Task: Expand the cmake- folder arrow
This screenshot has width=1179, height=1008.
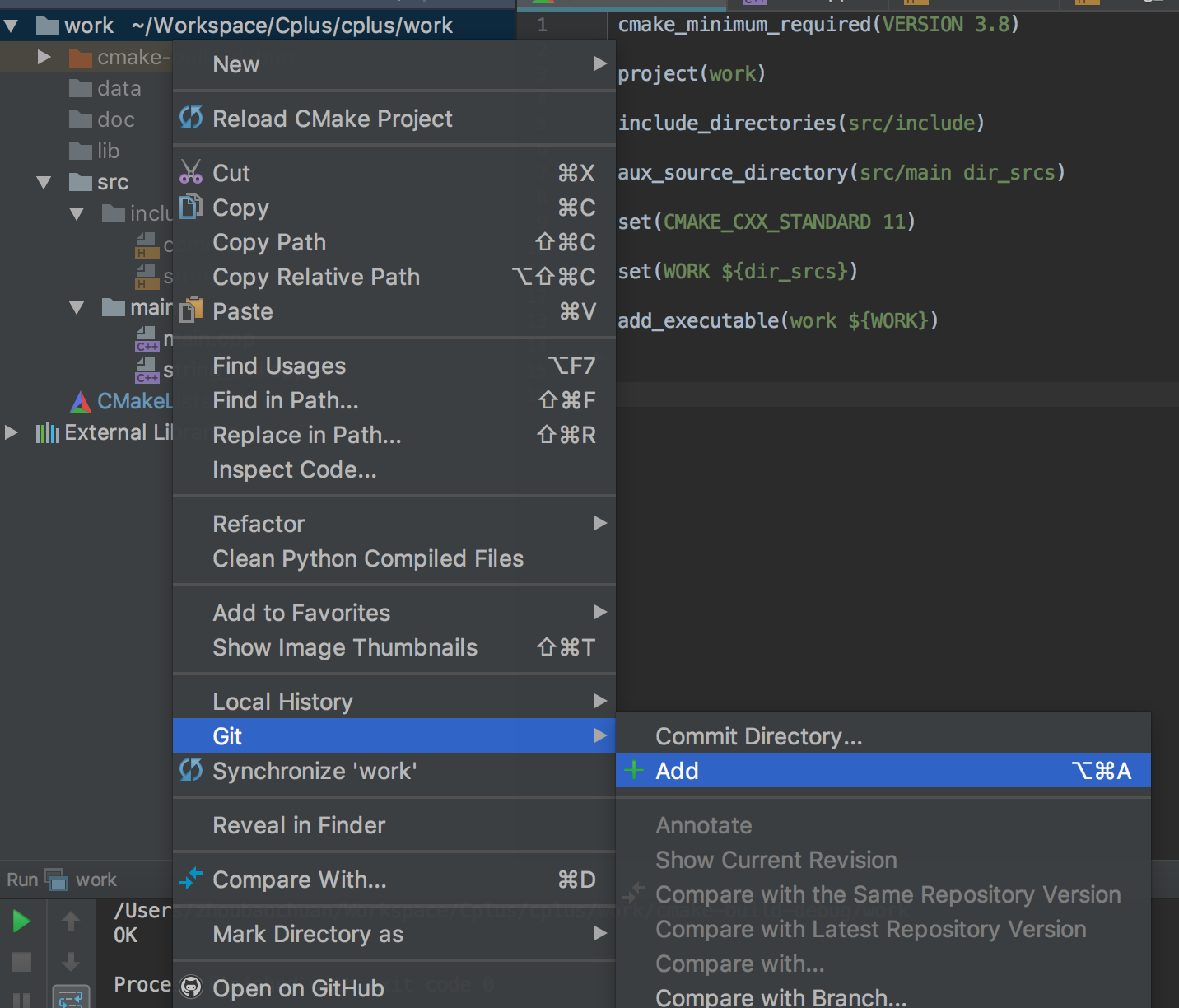Action: pos(44,57)
